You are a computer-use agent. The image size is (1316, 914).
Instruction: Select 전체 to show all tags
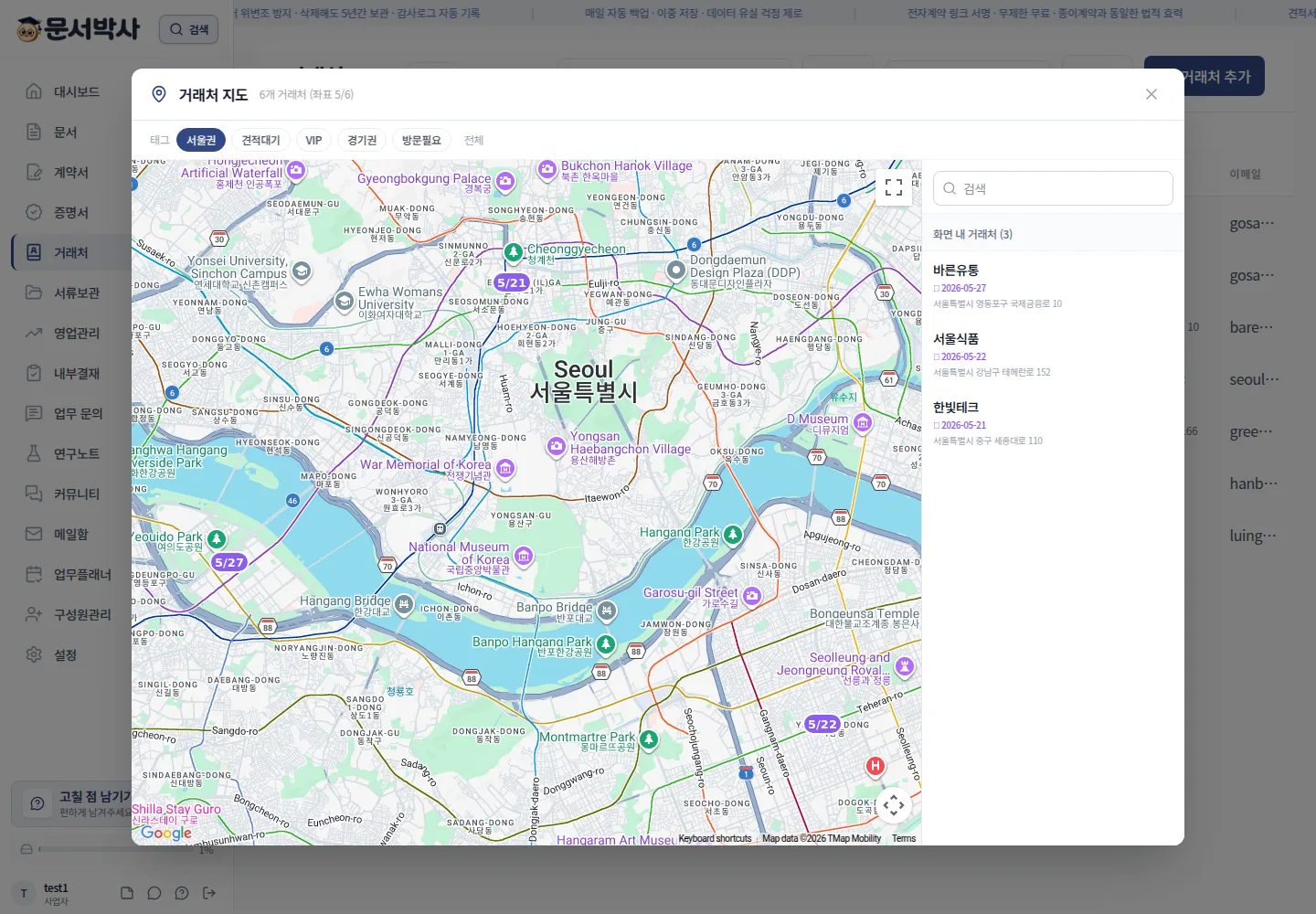[473, 140]
